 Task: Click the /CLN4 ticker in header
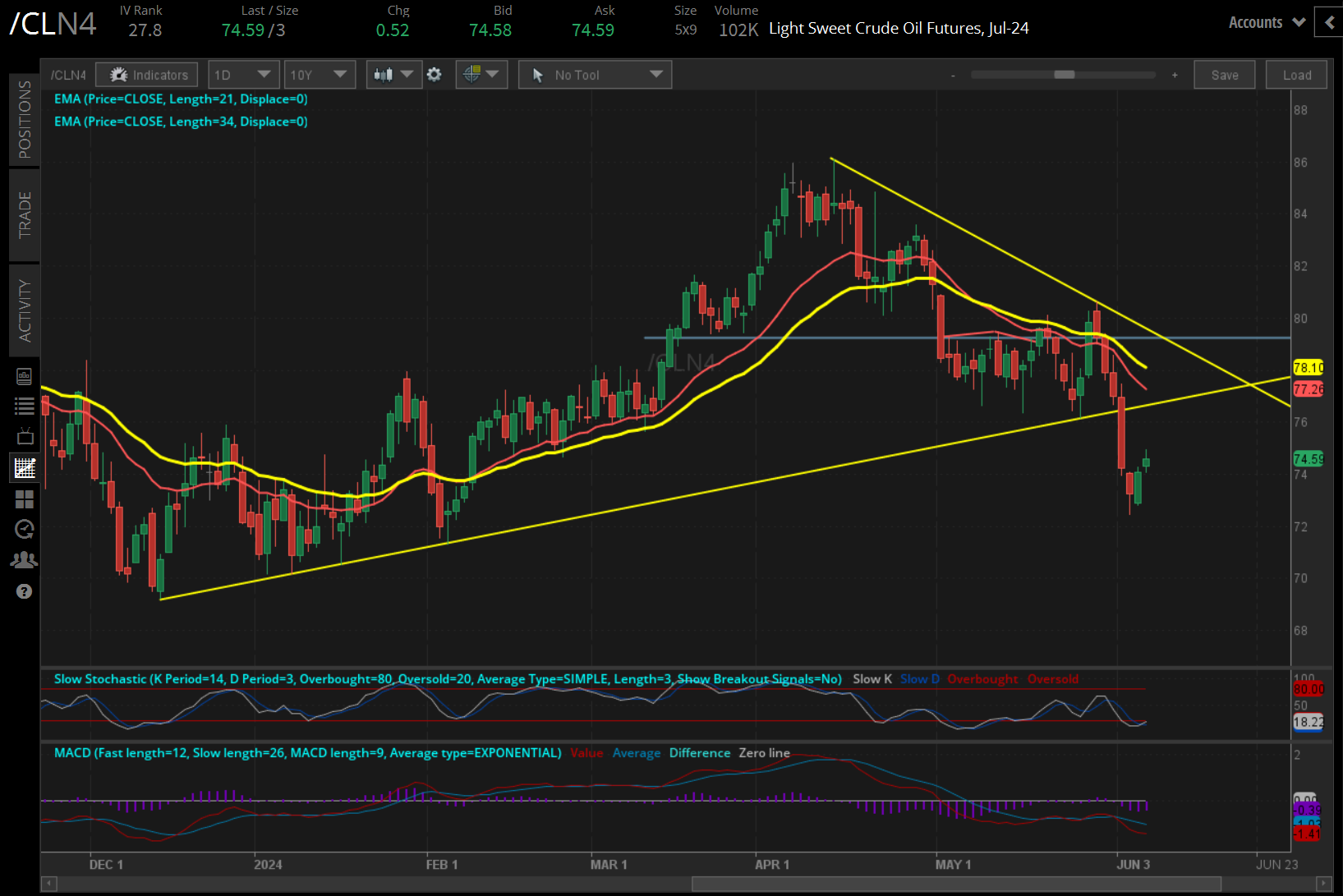(x=53, y=24)
